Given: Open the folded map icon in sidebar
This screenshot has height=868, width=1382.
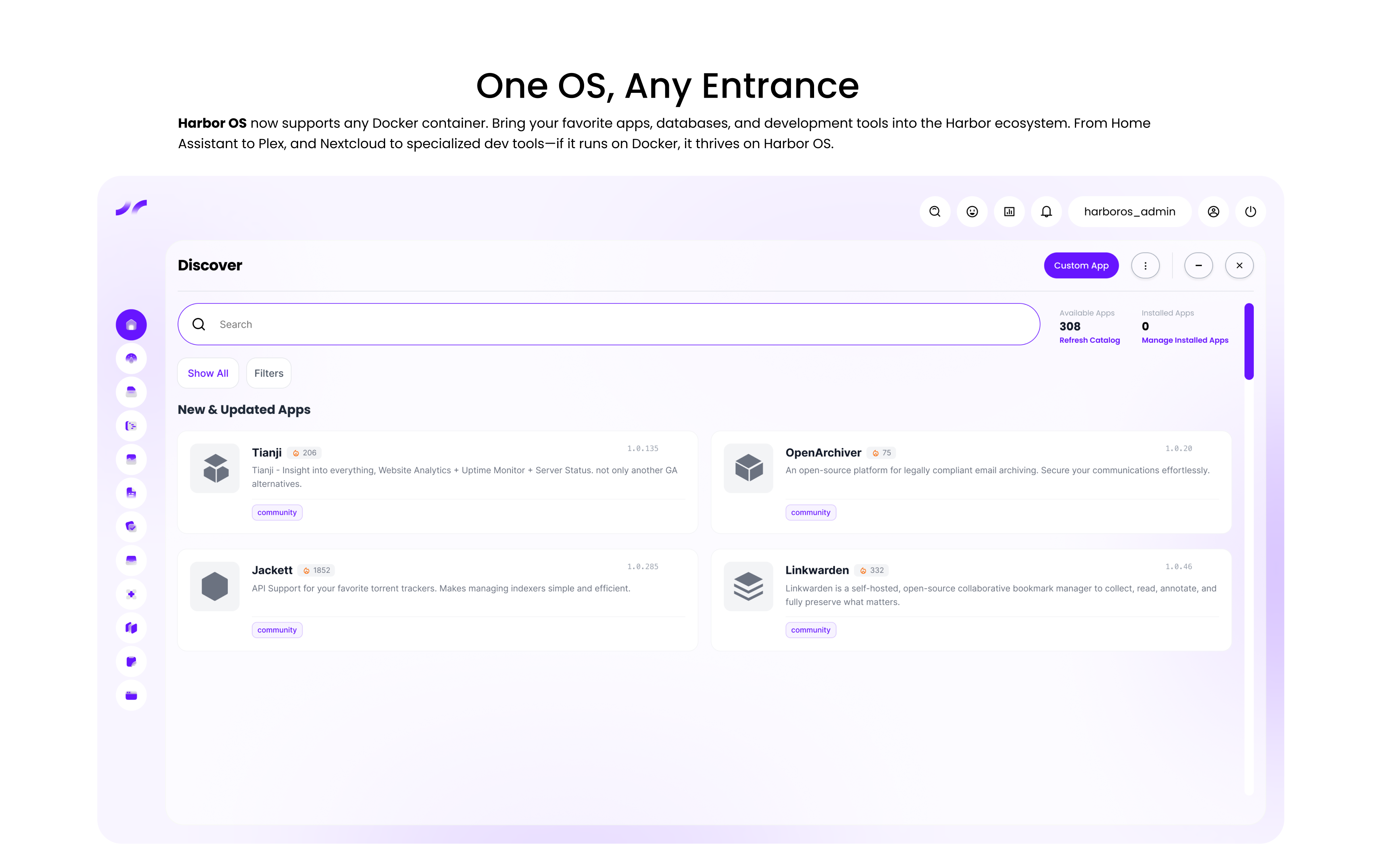Looking at the screenshot, I should (x=131, y=628).
